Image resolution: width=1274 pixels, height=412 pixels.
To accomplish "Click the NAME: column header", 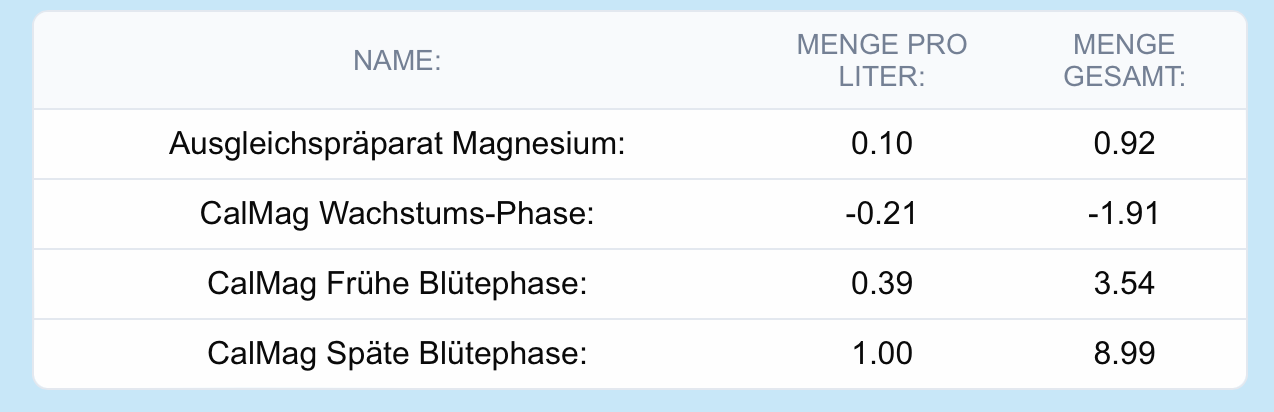I will (x=397, y=61).
